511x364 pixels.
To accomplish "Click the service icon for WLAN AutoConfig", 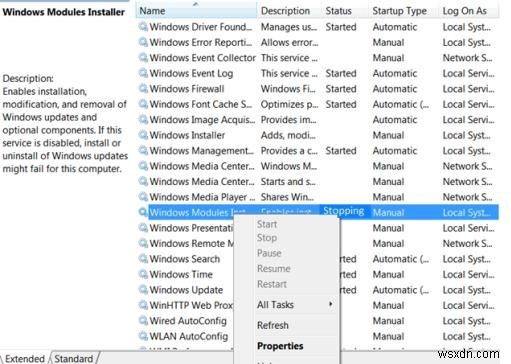I will pyautogui.click(x=143, y=336).
